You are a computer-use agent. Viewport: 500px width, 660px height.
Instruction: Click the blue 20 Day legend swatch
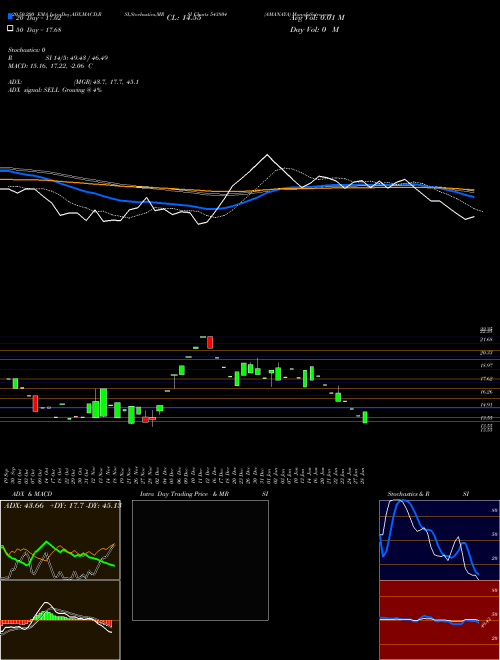pos(10,17)
